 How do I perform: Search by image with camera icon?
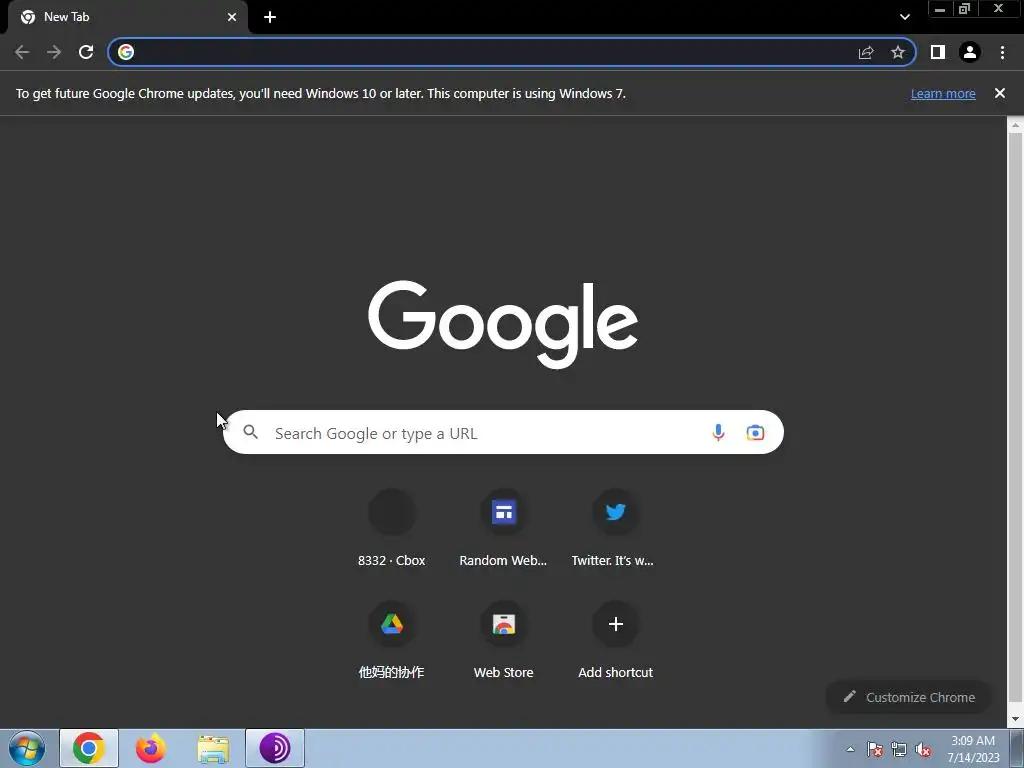point(755,432)
